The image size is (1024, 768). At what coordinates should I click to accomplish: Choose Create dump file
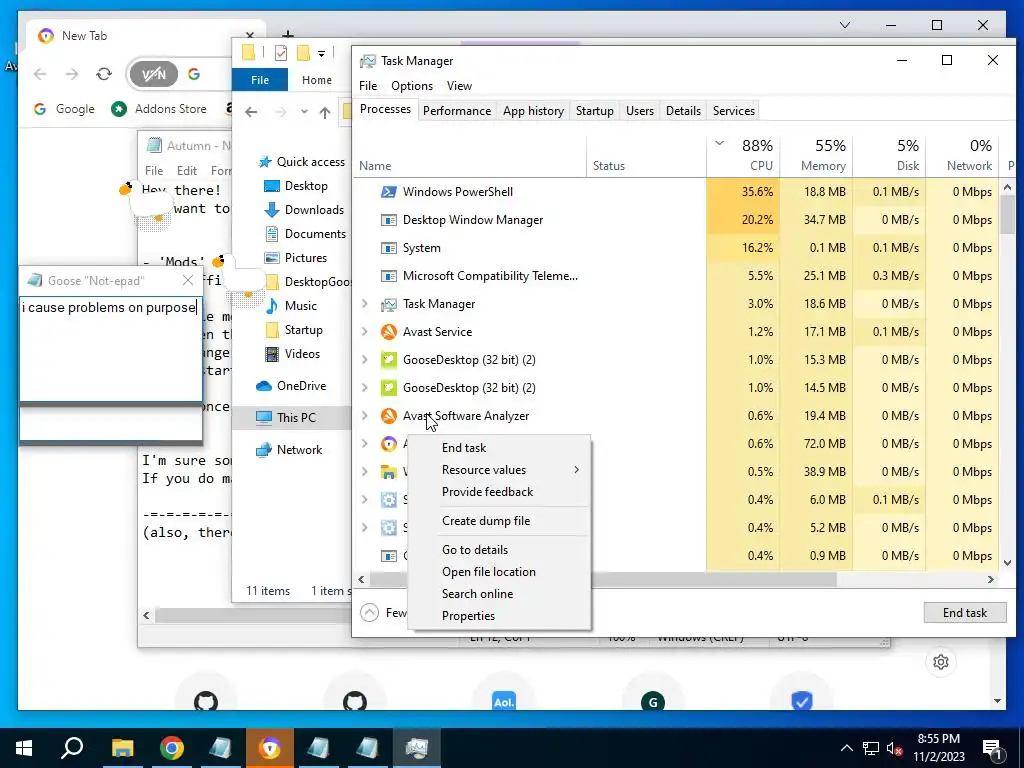(x=500, y=521)
